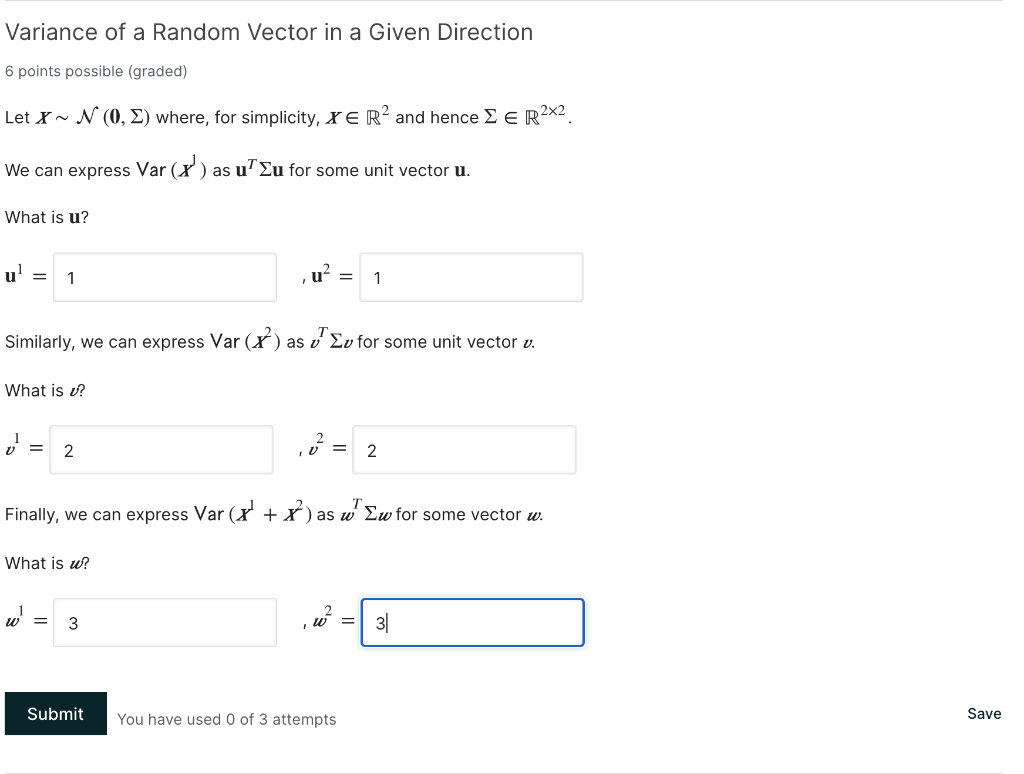This screenshot has height=774, width=1024.
Task: Click the 'What is v?' prompt text
Action: click(44, 390)
